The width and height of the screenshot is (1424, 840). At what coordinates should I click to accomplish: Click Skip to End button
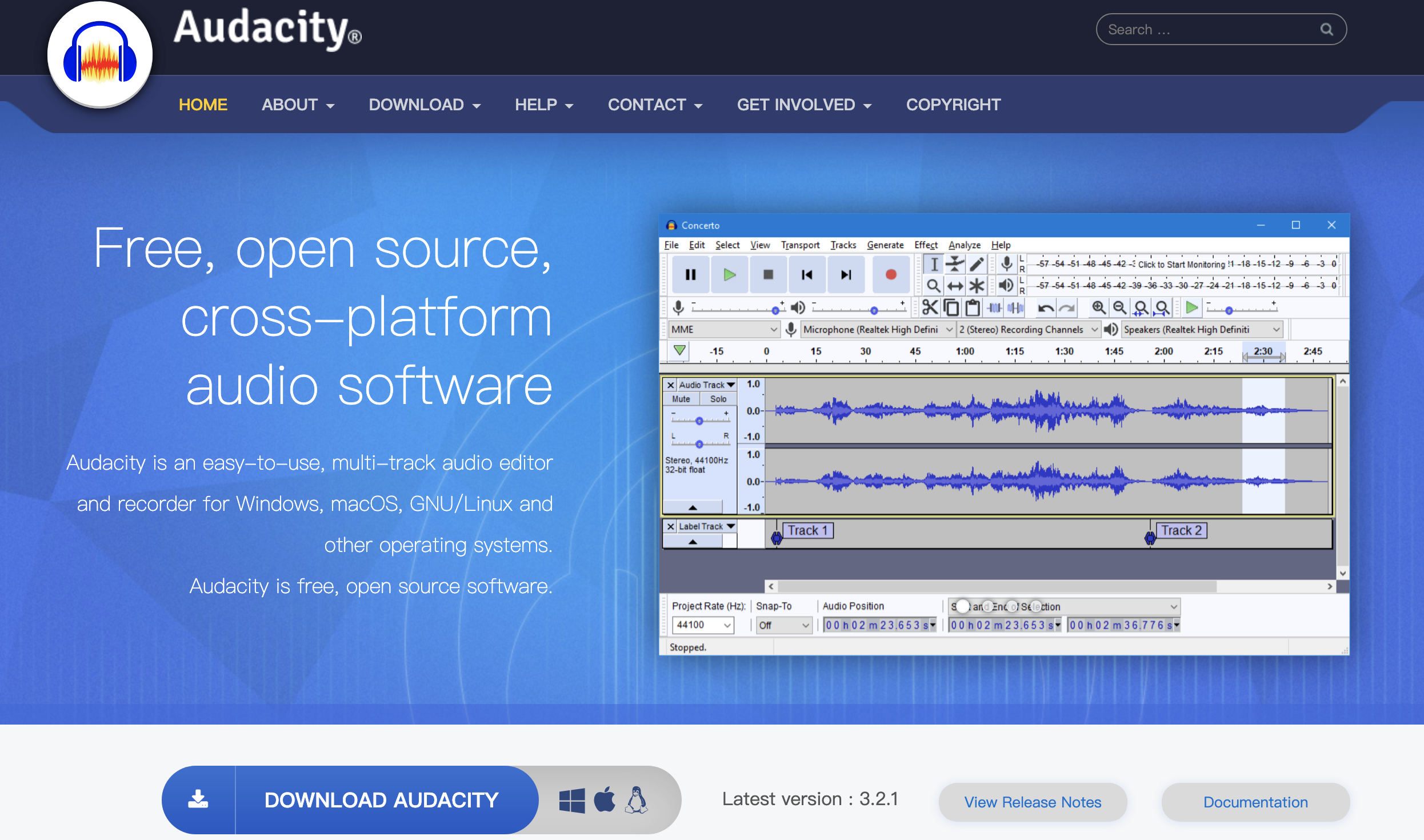pyautogui.click(x=846, y=275)
